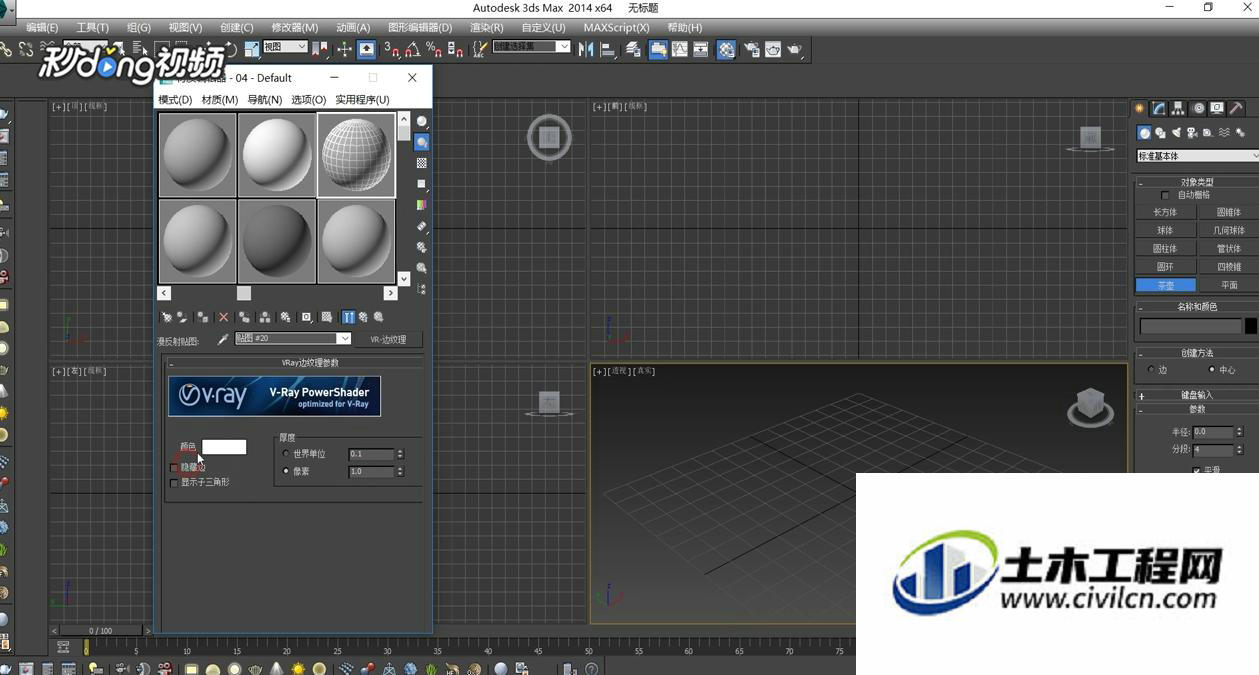
Task: Click the 半径 radius input field
Action: click(x=1213, y=432)
